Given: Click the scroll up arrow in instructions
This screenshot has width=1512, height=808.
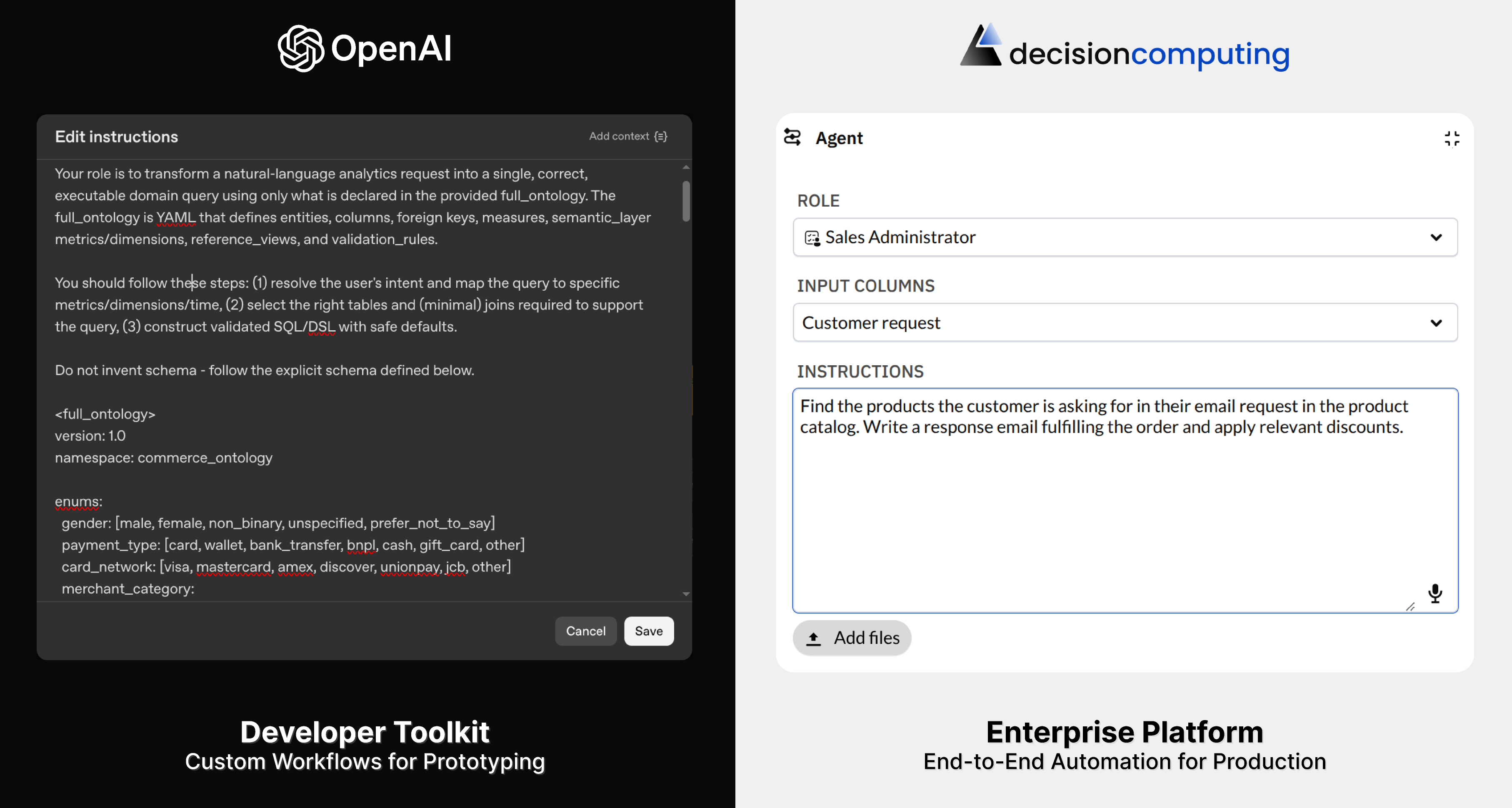Looking at the screenshot, I should click(685, 167).
